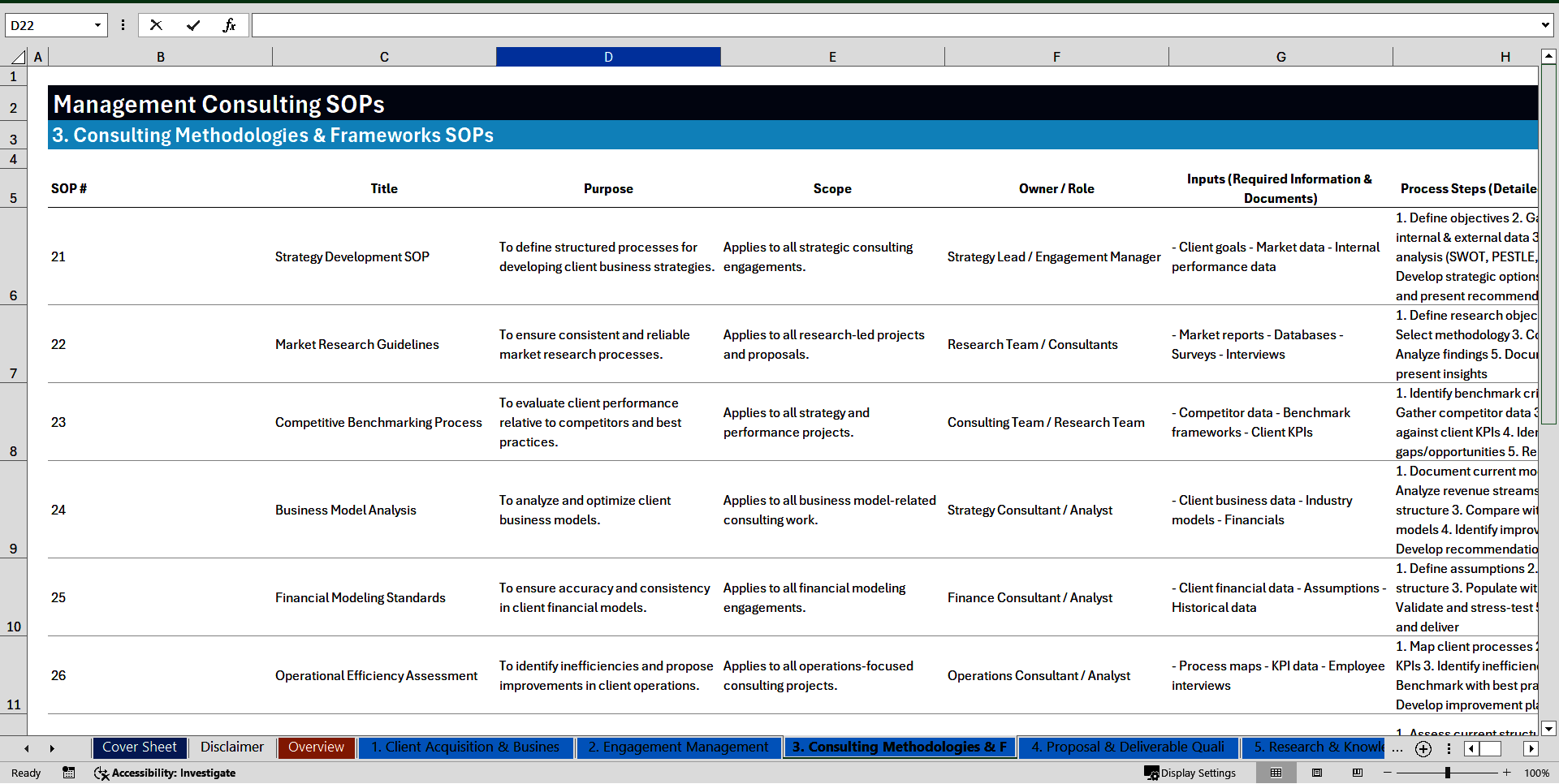Open Display Settings in status bar
Image resolution: width=1559 pixels, height=784 pixels.
pyautogui.click(x=1190, y=773)
